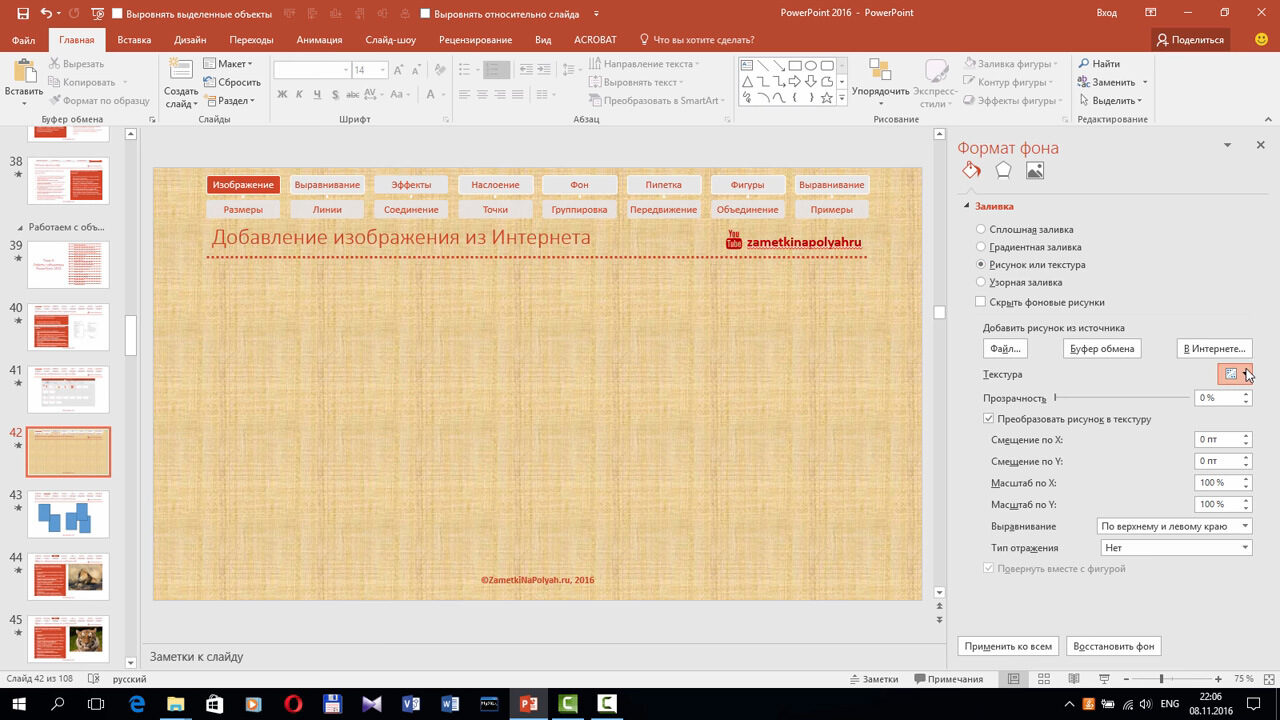Open the Picture icon tab in Format pane
Screen dimensions: 1280x720
click(1035, 171)
